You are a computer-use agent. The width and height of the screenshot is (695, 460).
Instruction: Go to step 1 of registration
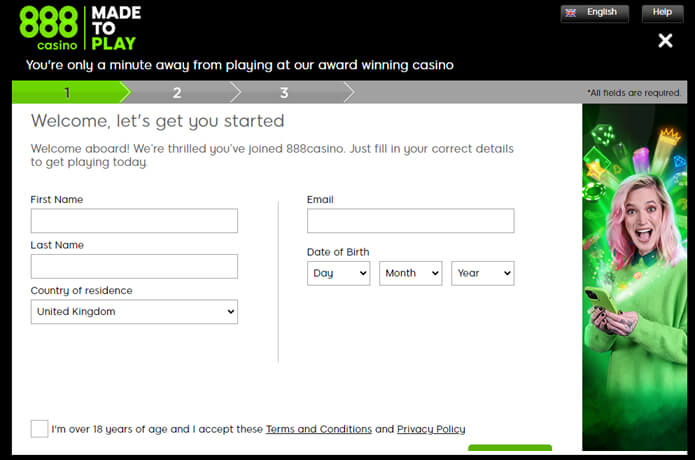point(67,93)
